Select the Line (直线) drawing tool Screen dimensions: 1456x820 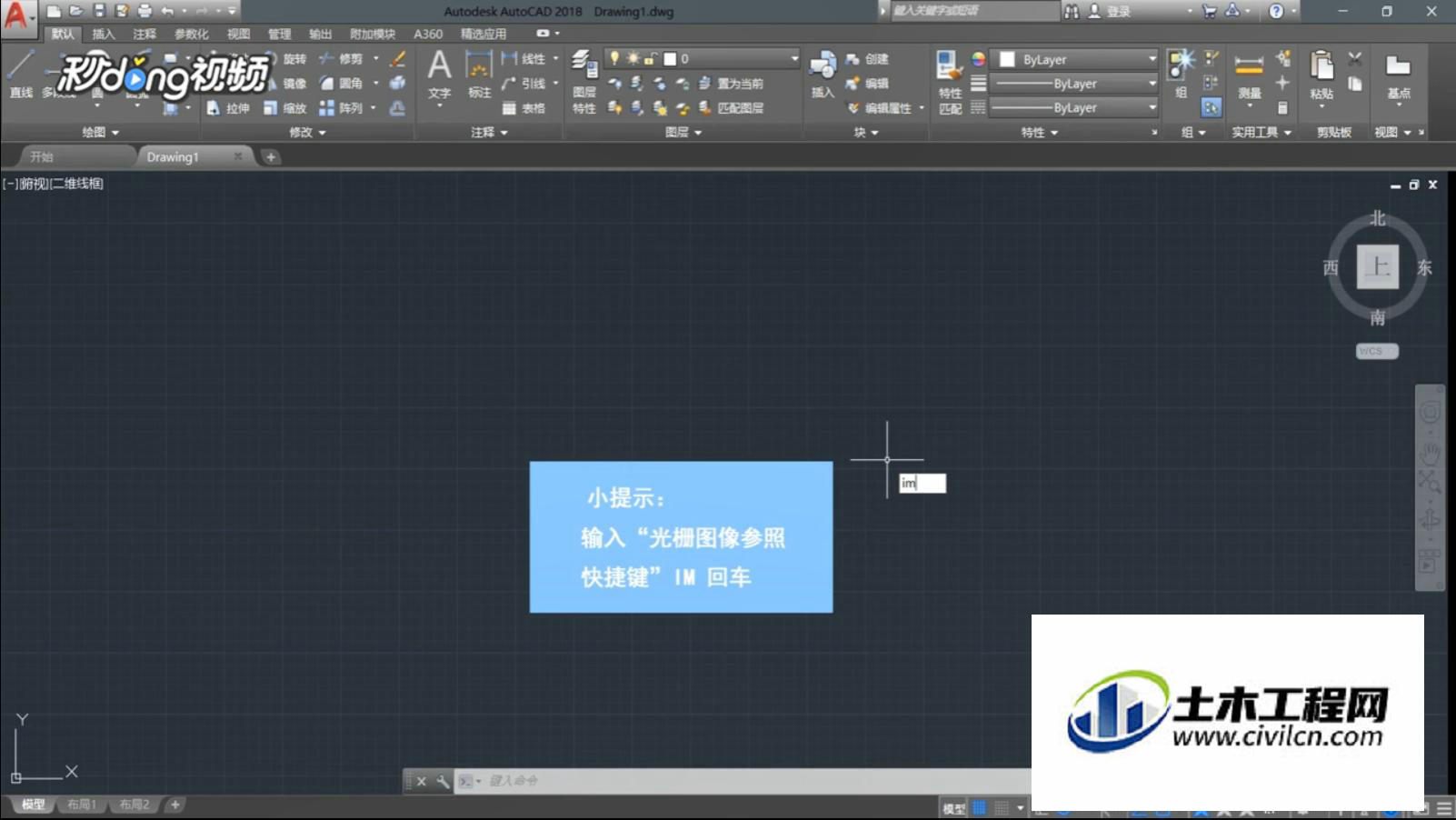pyautogui.click(x=21, y=75)
